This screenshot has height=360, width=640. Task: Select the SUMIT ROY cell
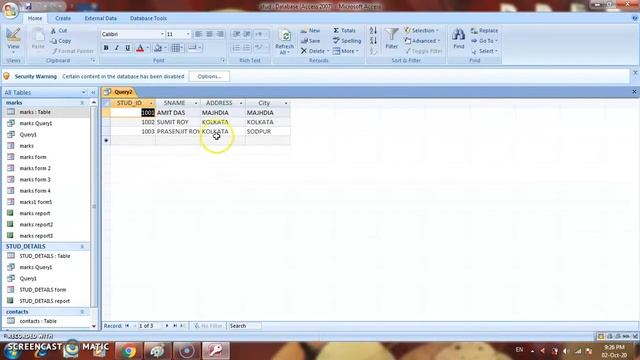click(178, 122)
